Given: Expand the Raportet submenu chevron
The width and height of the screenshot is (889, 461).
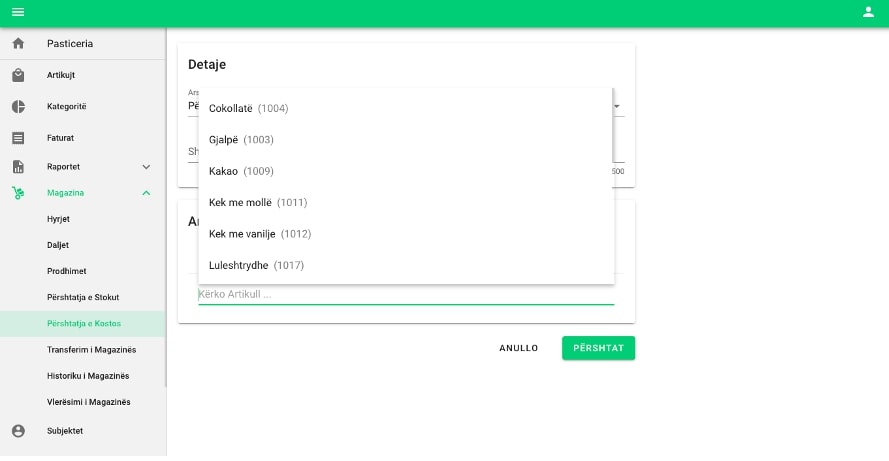Looking at the screenshot, I should [146, 167].
